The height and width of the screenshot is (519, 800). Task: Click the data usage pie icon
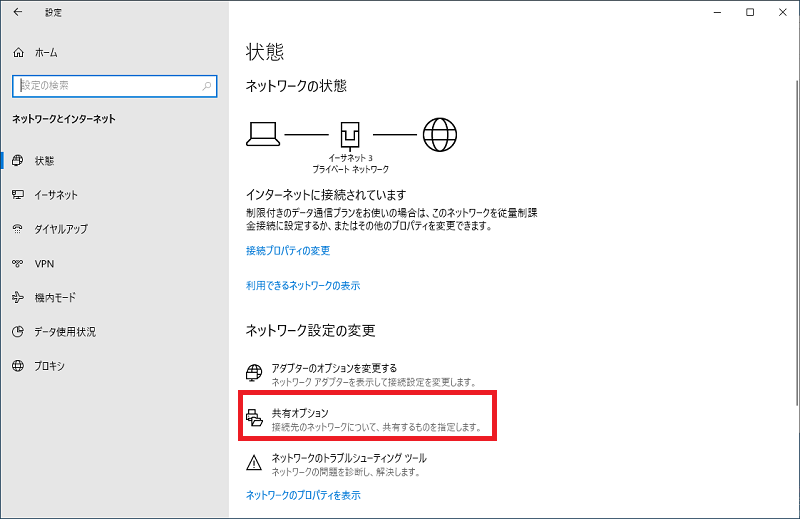(18, 332)
